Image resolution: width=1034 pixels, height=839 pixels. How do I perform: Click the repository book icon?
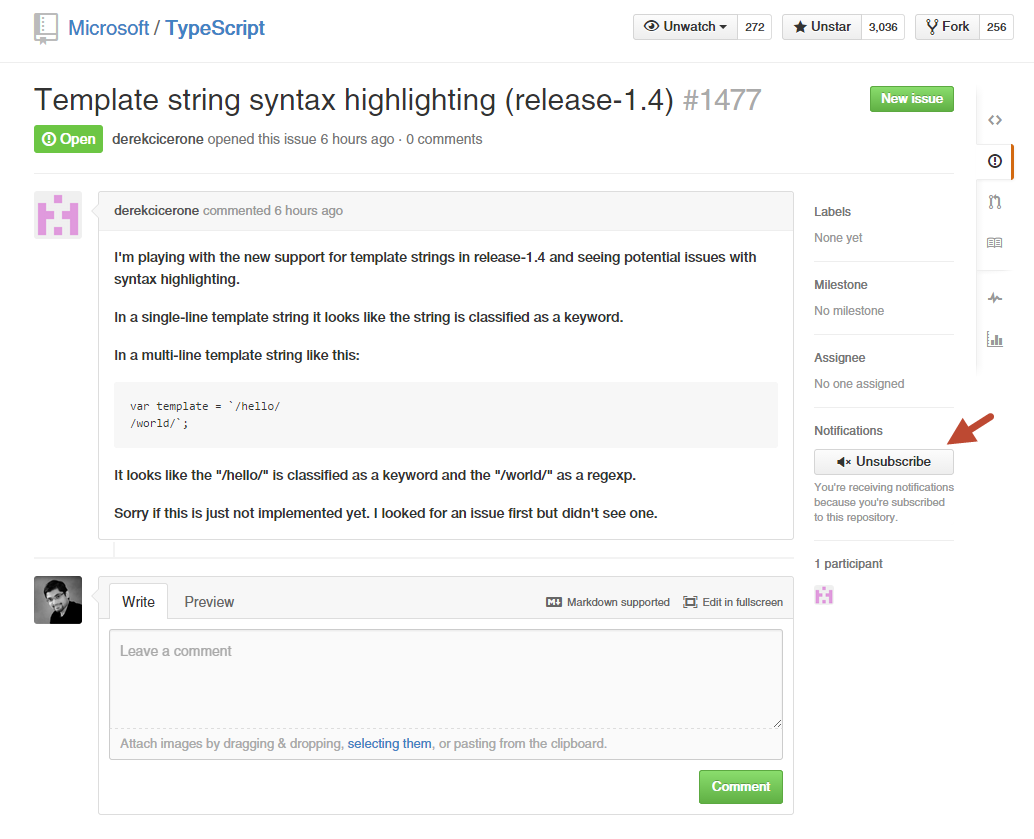(46, 28)
